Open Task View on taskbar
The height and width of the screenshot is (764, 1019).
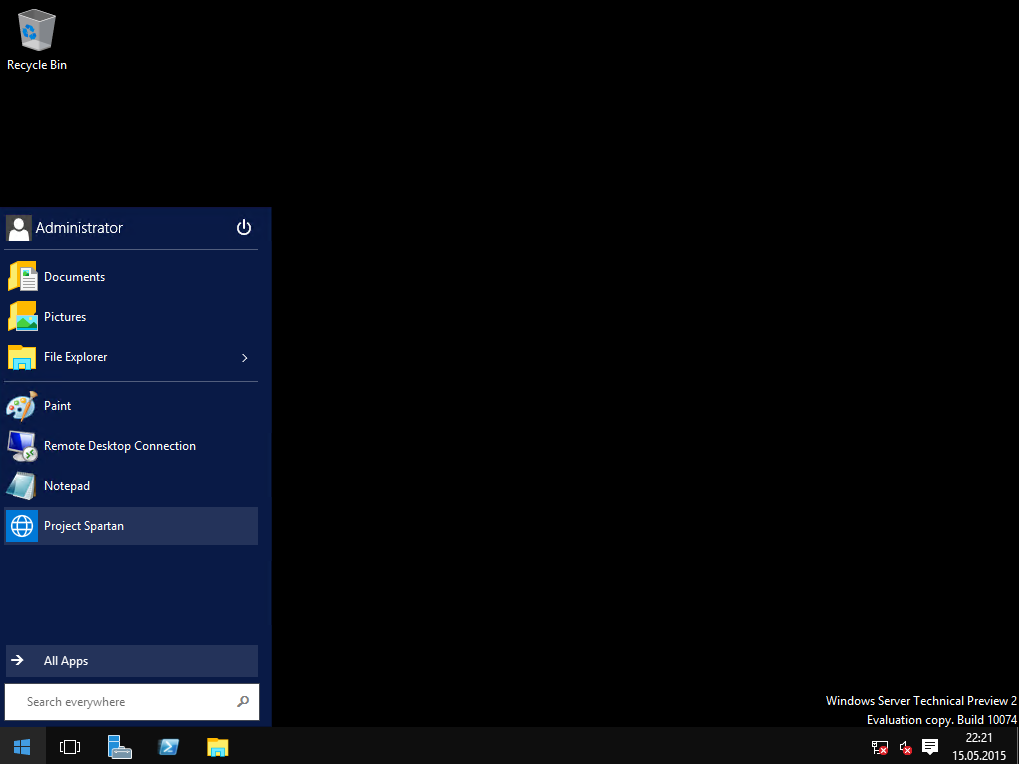70,747
